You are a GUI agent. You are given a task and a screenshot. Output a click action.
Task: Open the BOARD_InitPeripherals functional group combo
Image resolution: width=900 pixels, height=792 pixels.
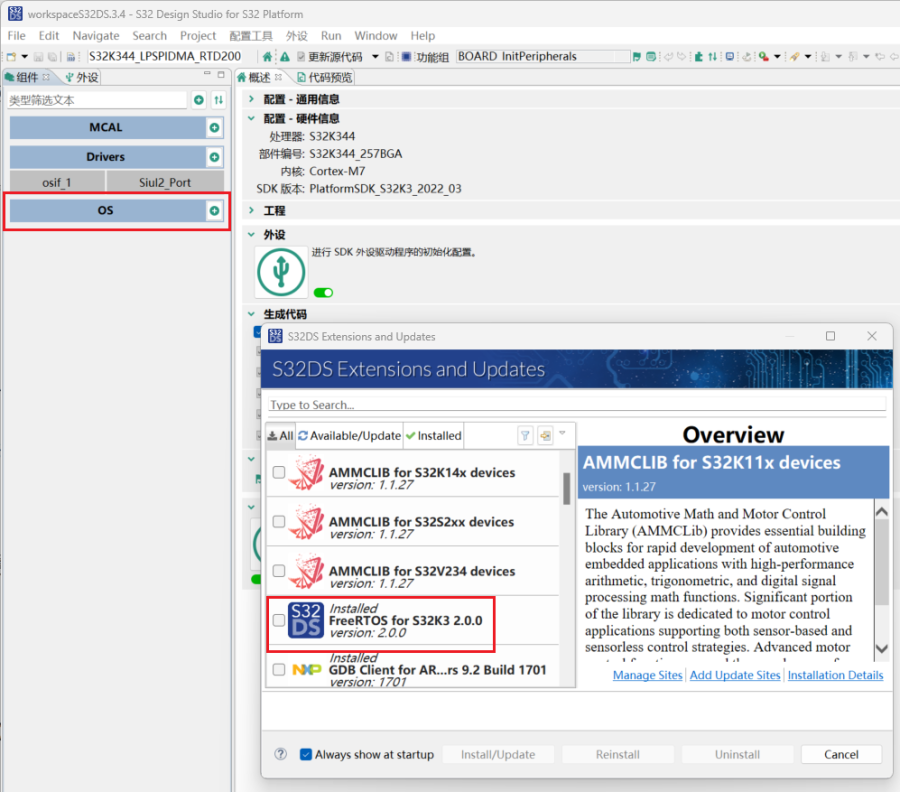click(543, 56)
